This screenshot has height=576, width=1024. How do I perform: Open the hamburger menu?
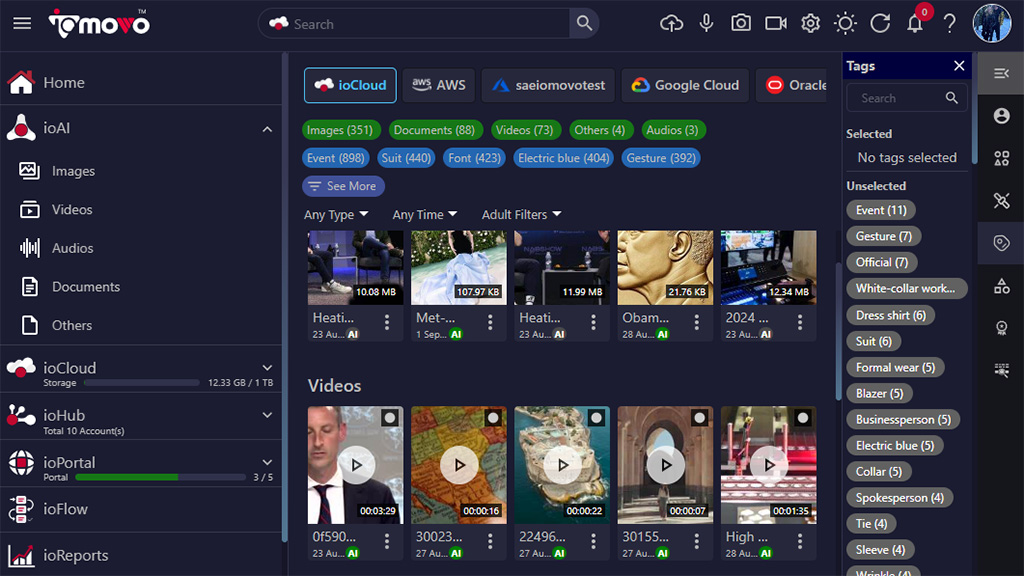click(22, 24)
